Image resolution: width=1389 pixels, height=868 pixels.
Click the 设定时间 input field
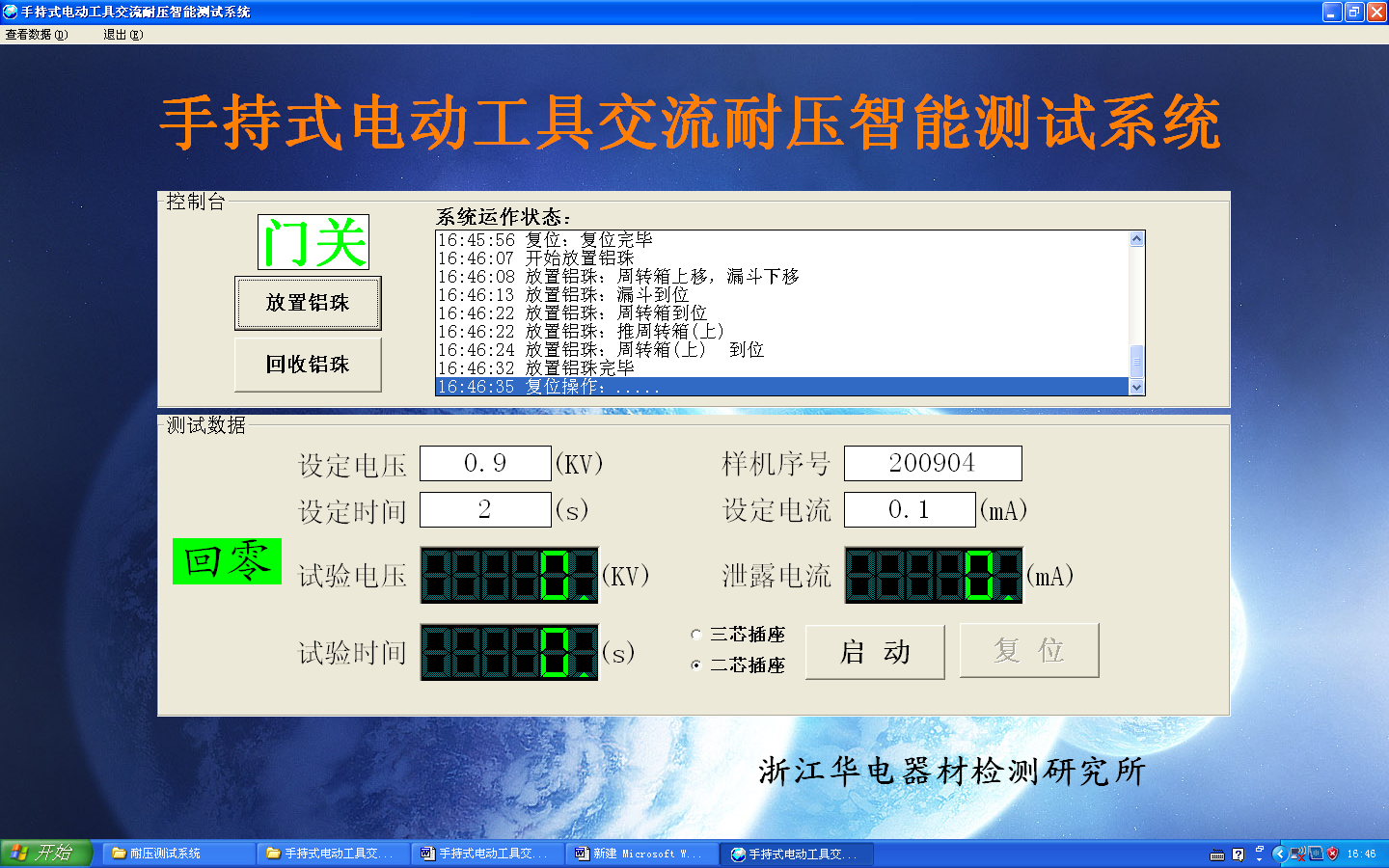click(485, 509)
